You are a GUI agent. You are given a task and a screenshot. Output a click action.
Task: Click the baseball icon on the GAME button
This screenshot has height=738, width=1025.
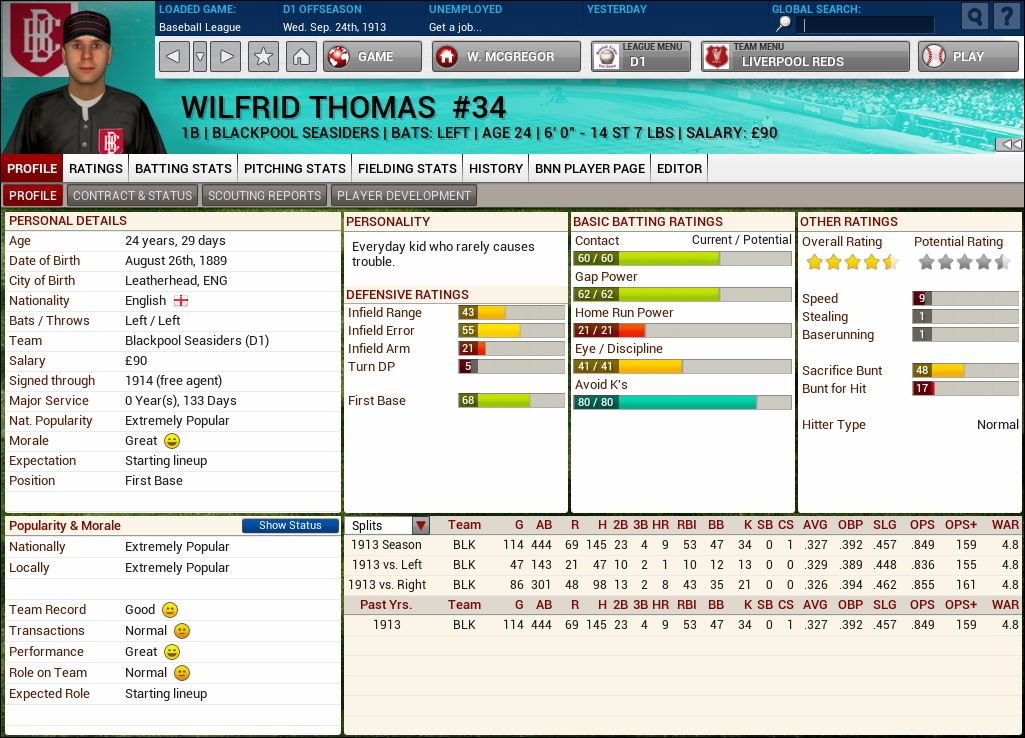[x=339, y=57]
